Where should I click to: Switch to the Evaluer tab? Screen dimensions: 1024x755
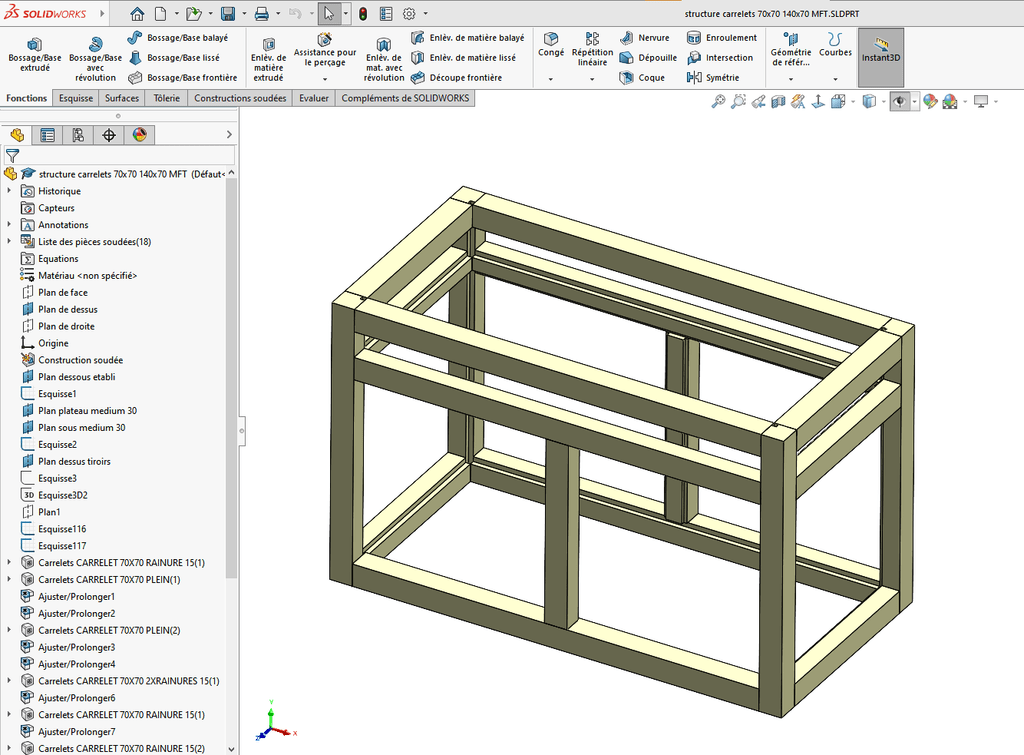pos(314,98)
